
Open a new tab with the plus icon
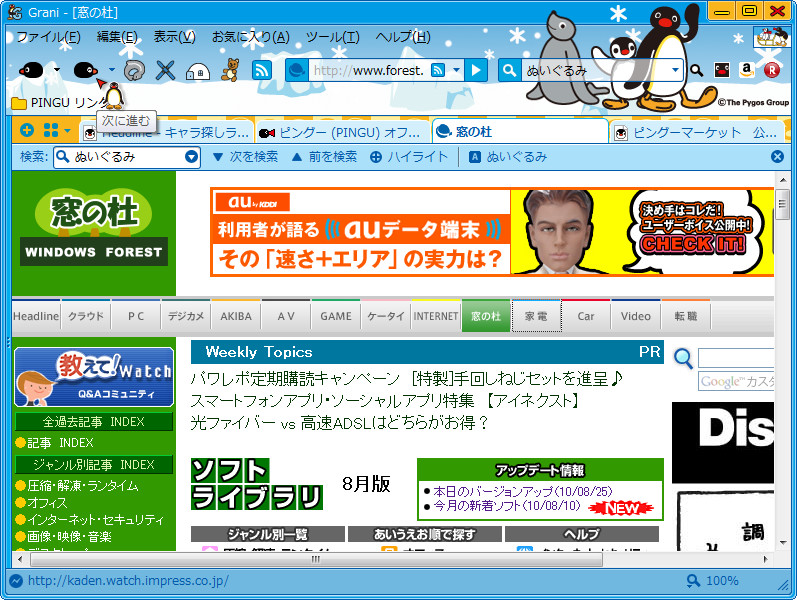27,130
